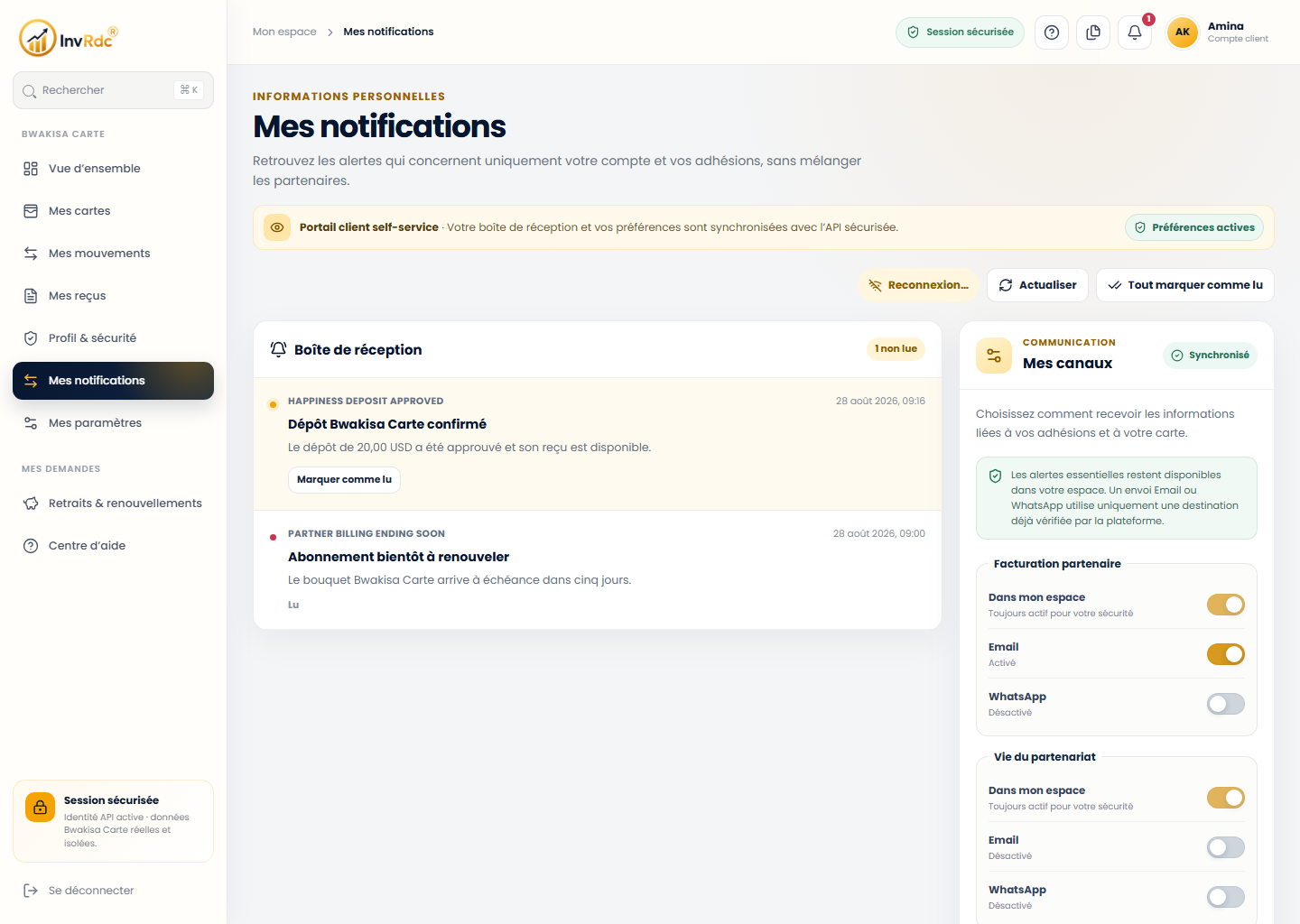Click the Actualiser button
Image resolution: width=1300 pixels, height=924 pixels.
tap(1037, 285)
